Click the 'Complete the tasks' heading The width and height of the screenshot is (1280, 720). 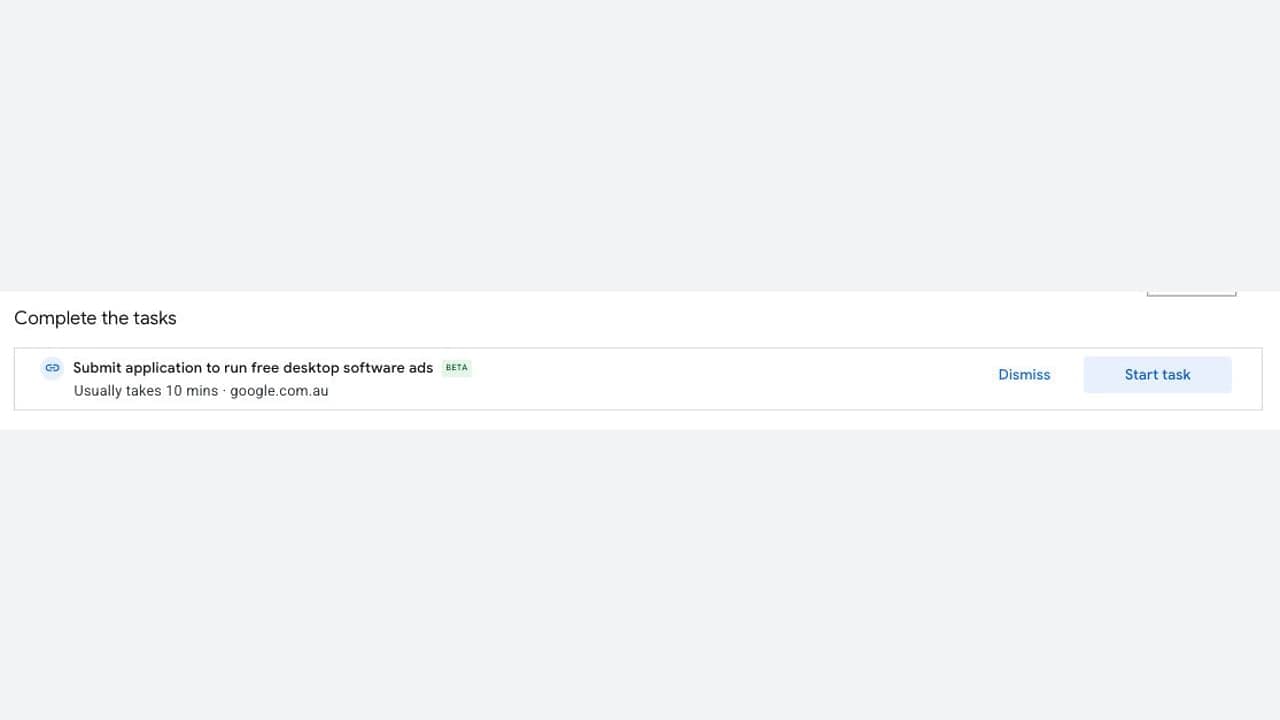[95, 318]
